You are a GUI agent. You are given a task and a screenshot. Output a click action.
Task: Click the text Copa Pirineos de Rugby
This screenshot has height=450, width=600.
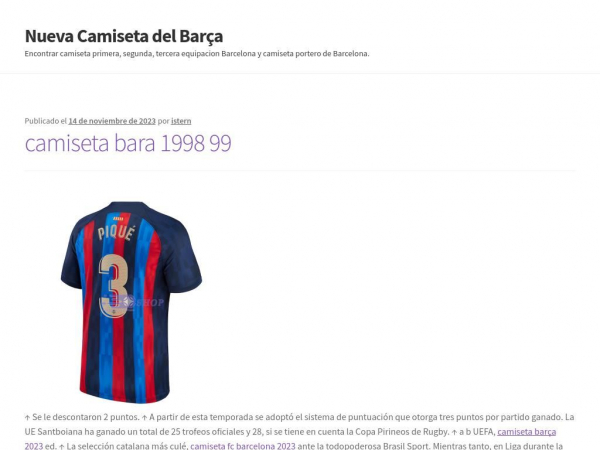click(401, 432)
